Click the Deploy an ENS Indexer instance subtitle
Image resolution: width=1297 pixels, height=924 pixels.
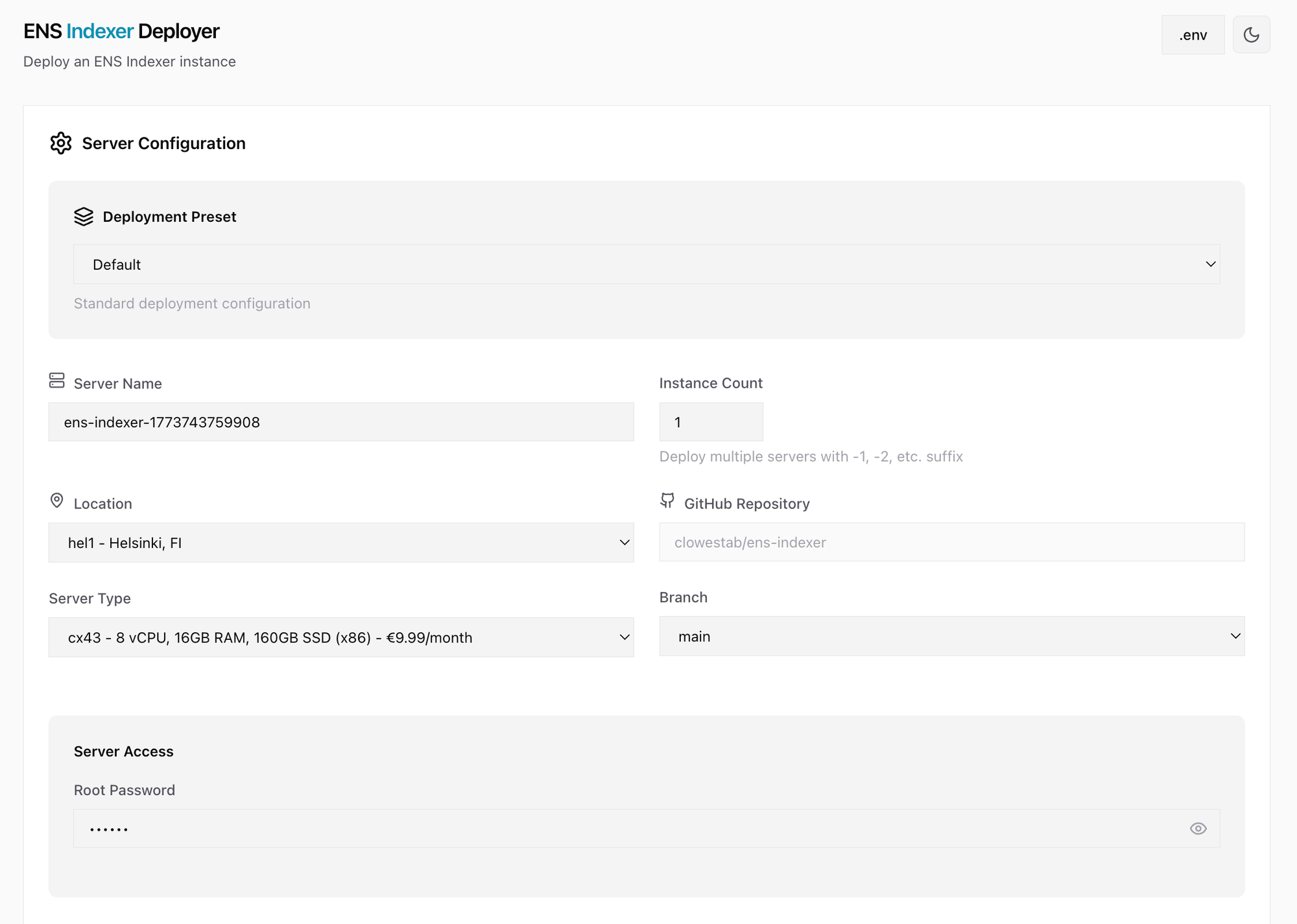pos(129,61)
